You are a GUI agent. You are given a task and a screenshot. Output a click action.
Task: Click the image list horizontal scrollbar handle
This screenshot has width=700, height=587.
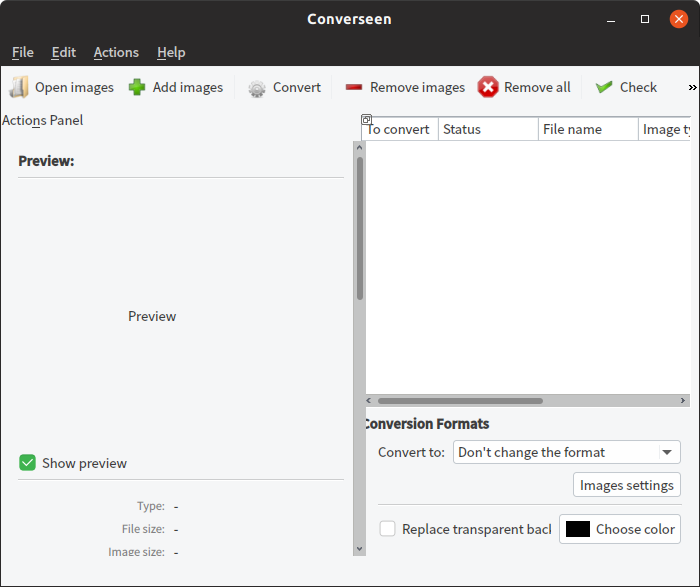pyautogui.click(x=460, y=401)
